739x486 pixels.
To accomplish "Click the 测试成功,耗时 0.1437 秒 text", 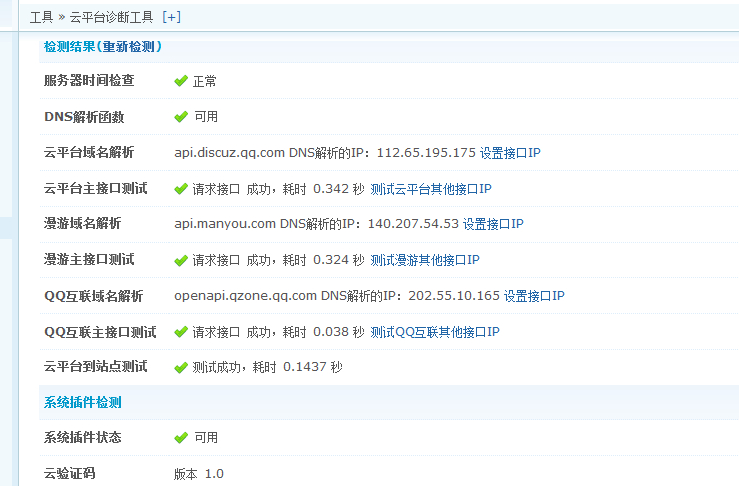I will 267,367.
